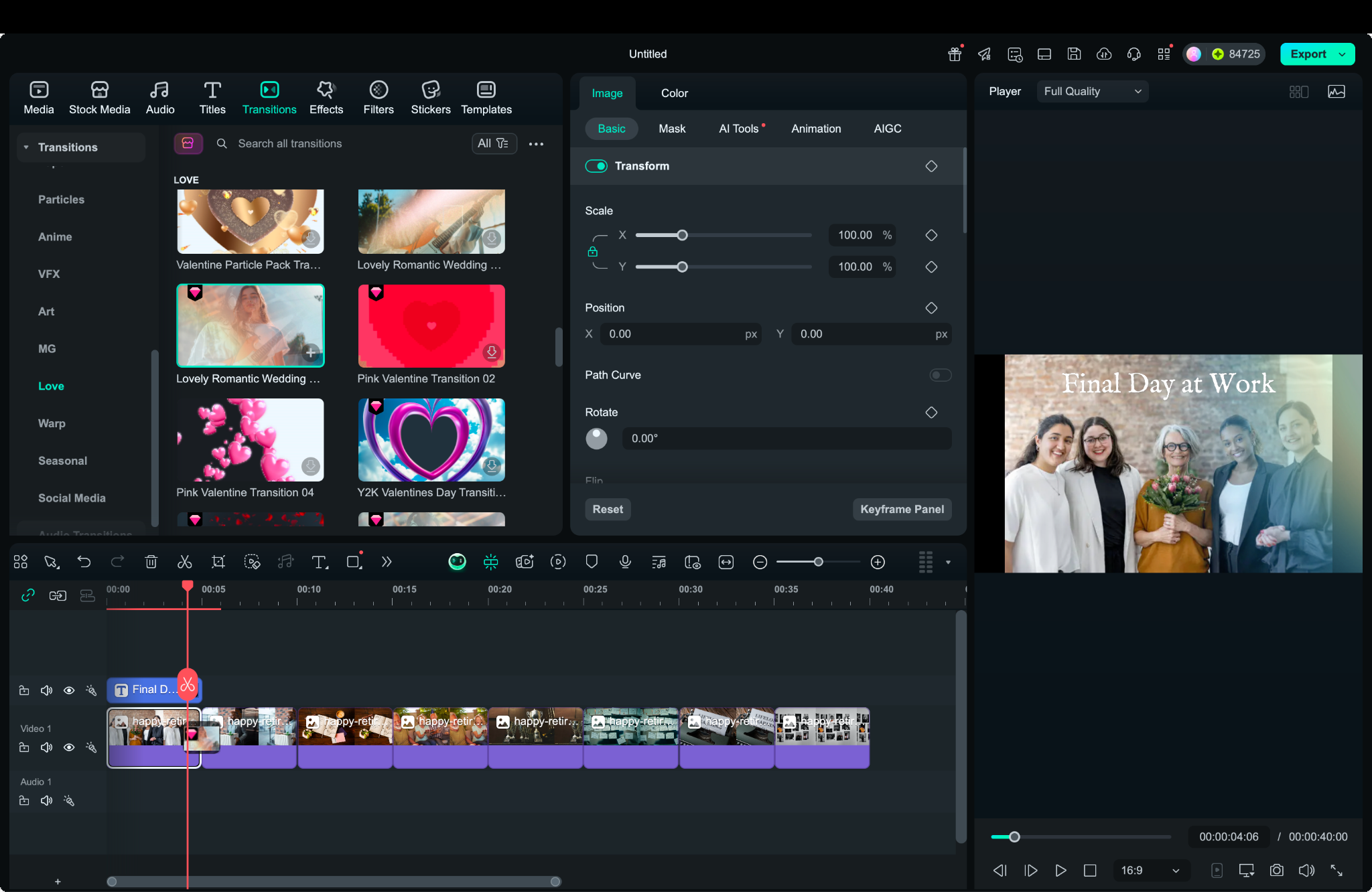Select the crop tool icon
The width and height of the screenshot is (1372, 892).
[x=218, y=562]
